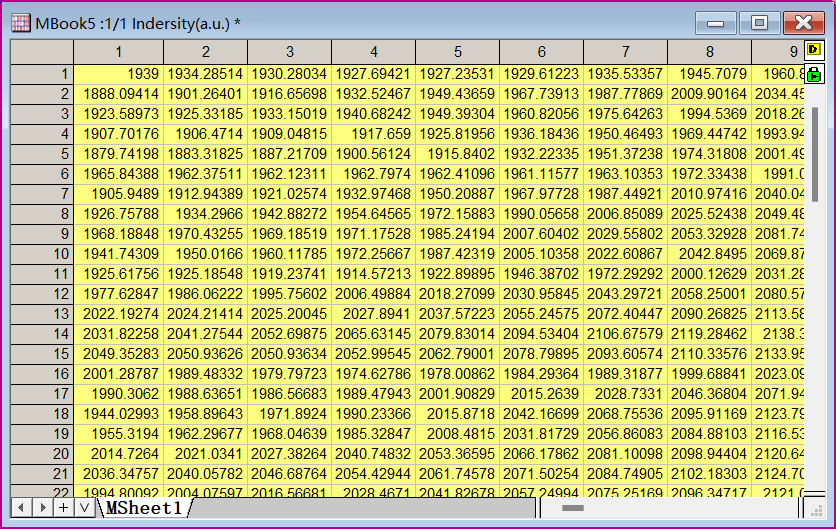Viewport: 836px width, 529px height.
Task: Select column 1 header
Action: coord(118,52)
